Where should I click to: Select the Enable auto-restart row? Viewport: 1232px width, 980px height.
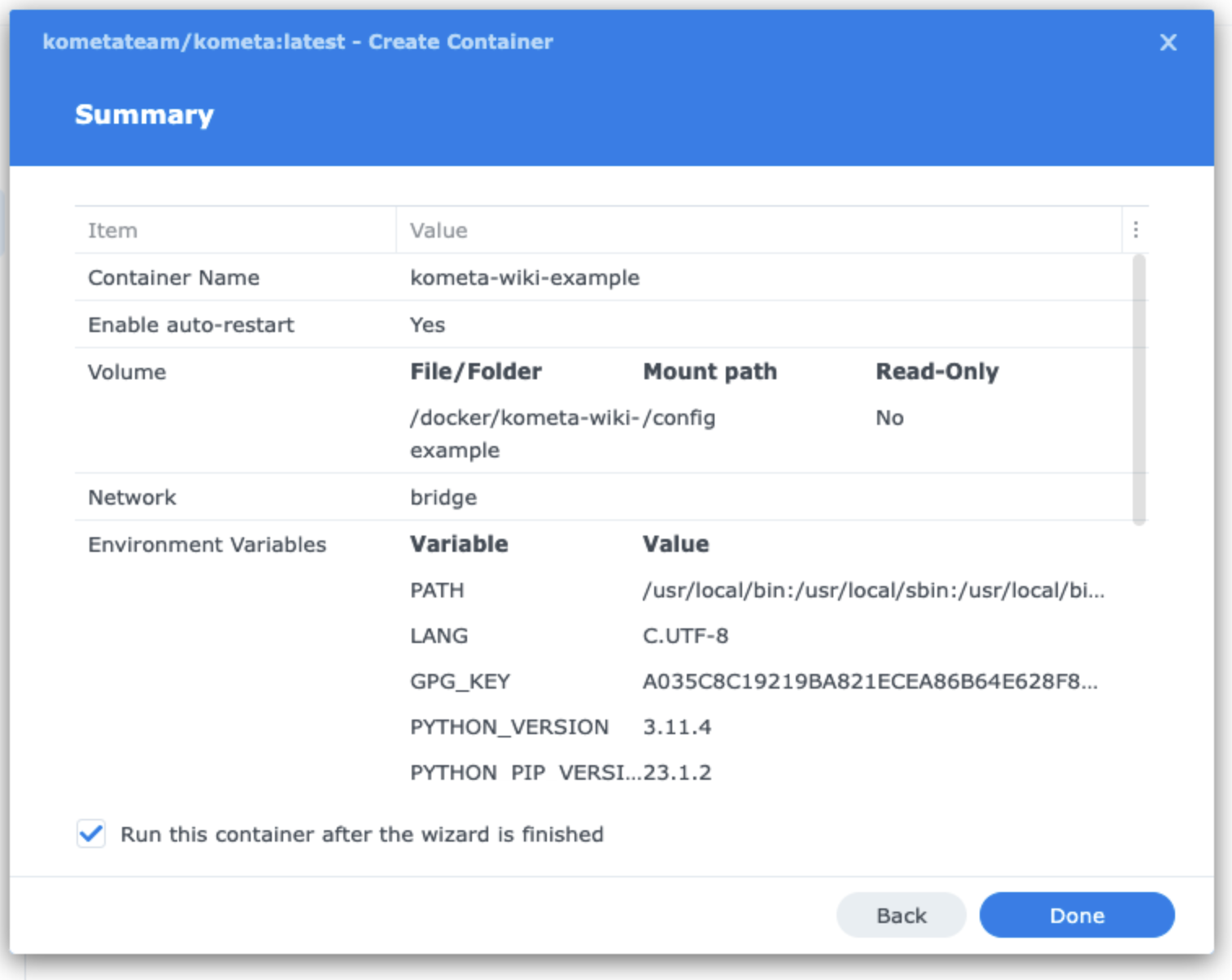[603, 325]
